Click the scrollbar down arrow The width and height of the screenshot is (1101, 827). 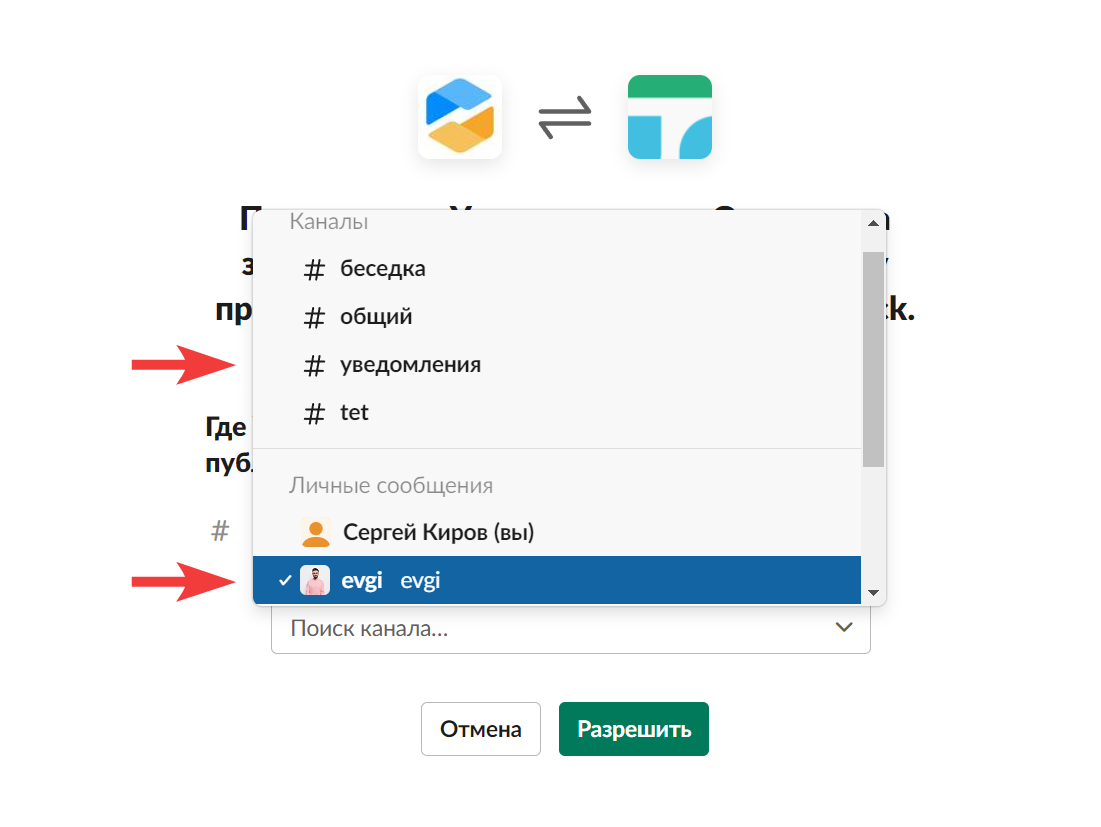[873, 593]
